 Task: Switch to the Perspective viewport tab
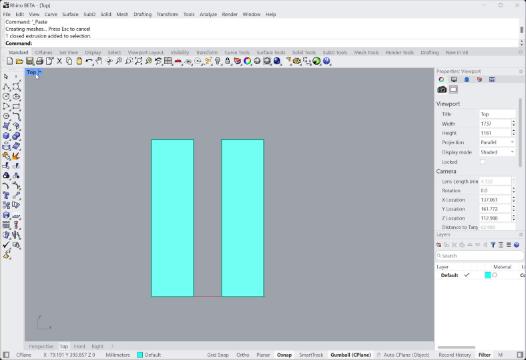tap(41, 346)
